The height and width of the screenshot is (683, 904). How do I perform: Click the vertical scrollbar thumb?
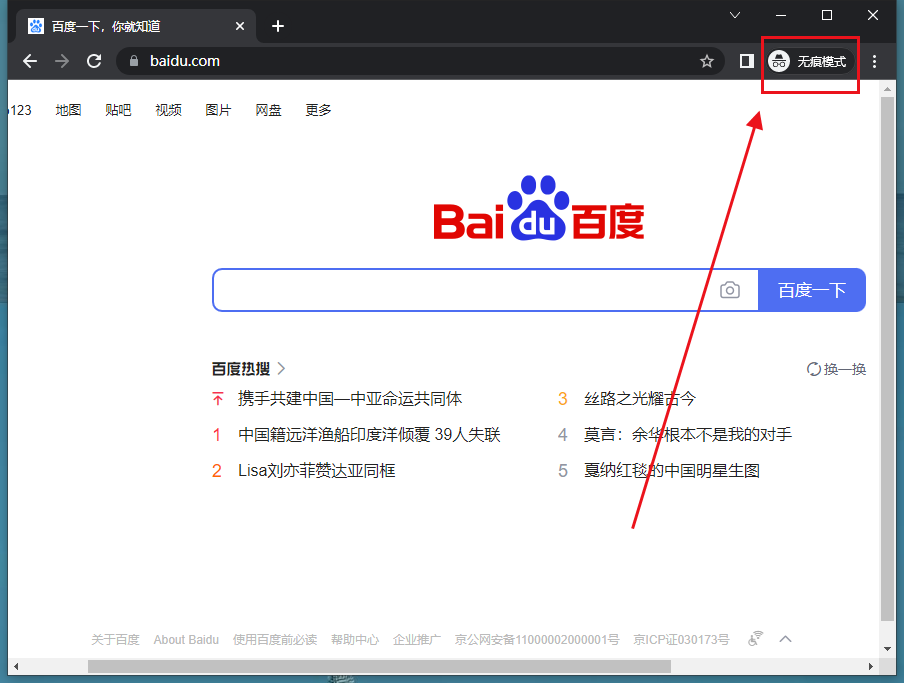(887, 359)
